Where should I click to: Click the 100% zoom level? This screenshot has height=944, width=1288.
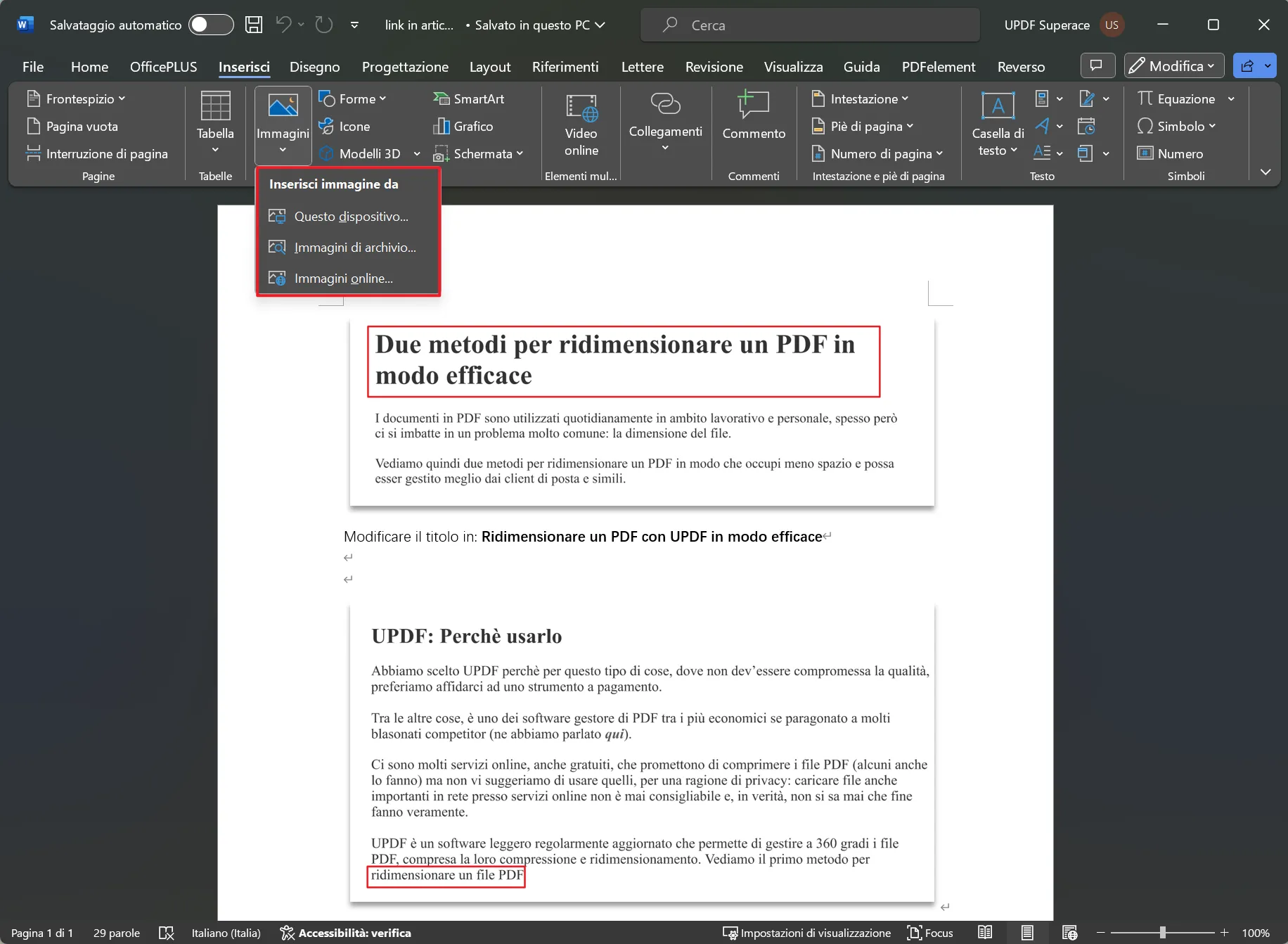(x=1256, y=933)
